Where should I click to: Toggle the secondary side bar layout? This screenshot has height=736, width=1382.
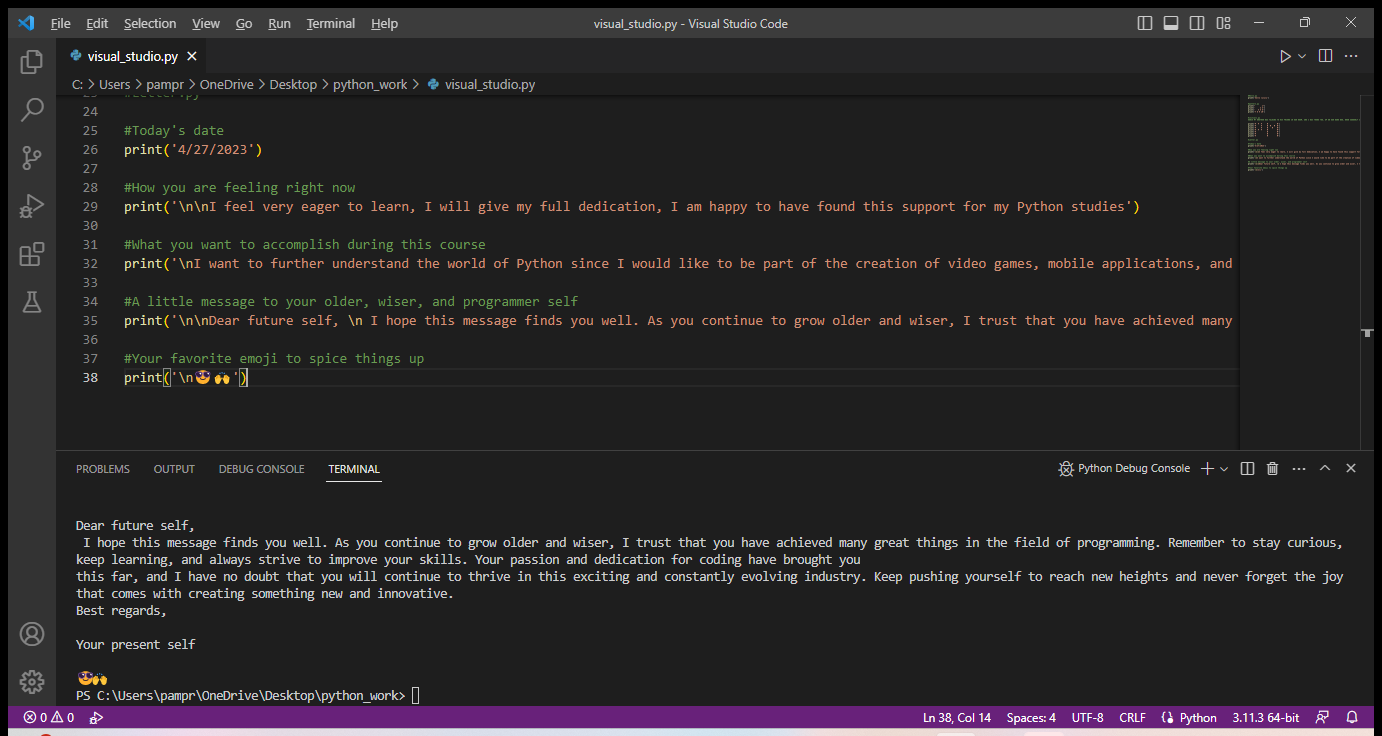1197,23
